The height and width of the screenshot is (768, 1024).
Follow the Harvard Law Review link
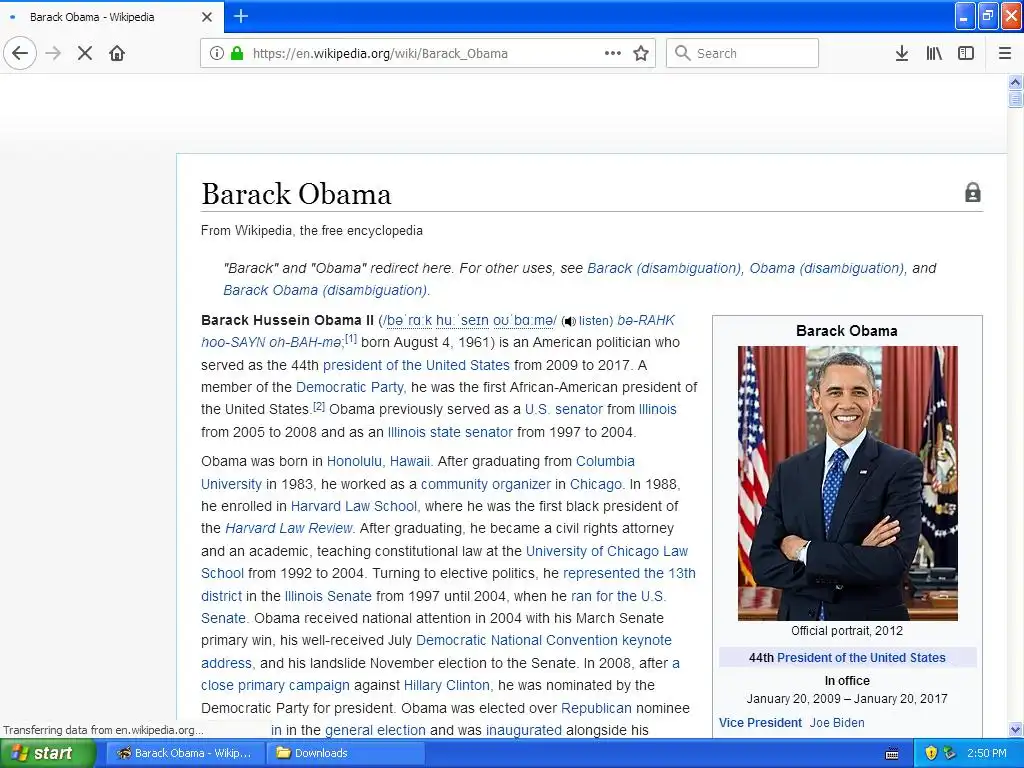pos(289,528)
